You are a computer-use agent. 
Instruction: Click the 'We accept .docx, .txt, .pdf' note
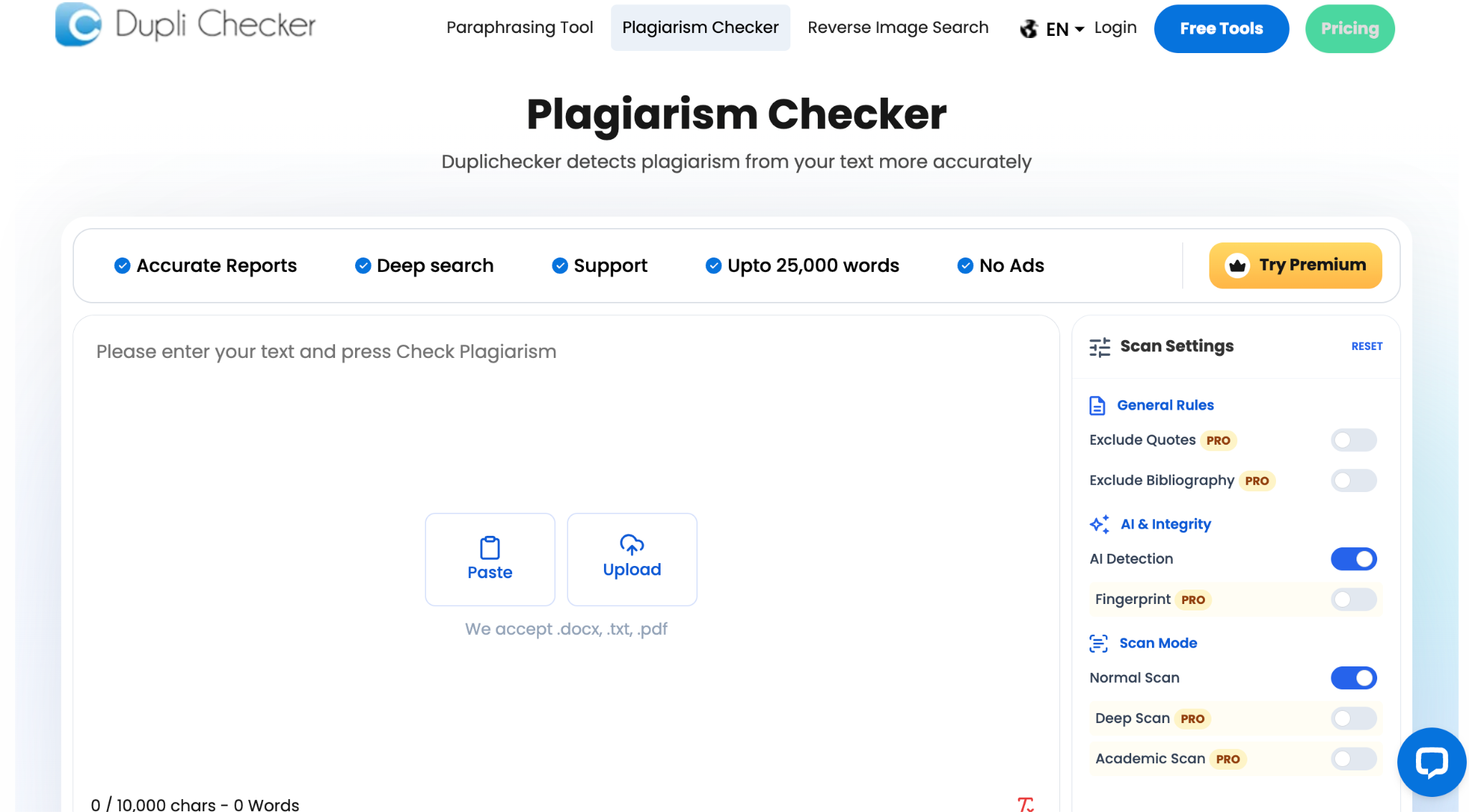566,629
